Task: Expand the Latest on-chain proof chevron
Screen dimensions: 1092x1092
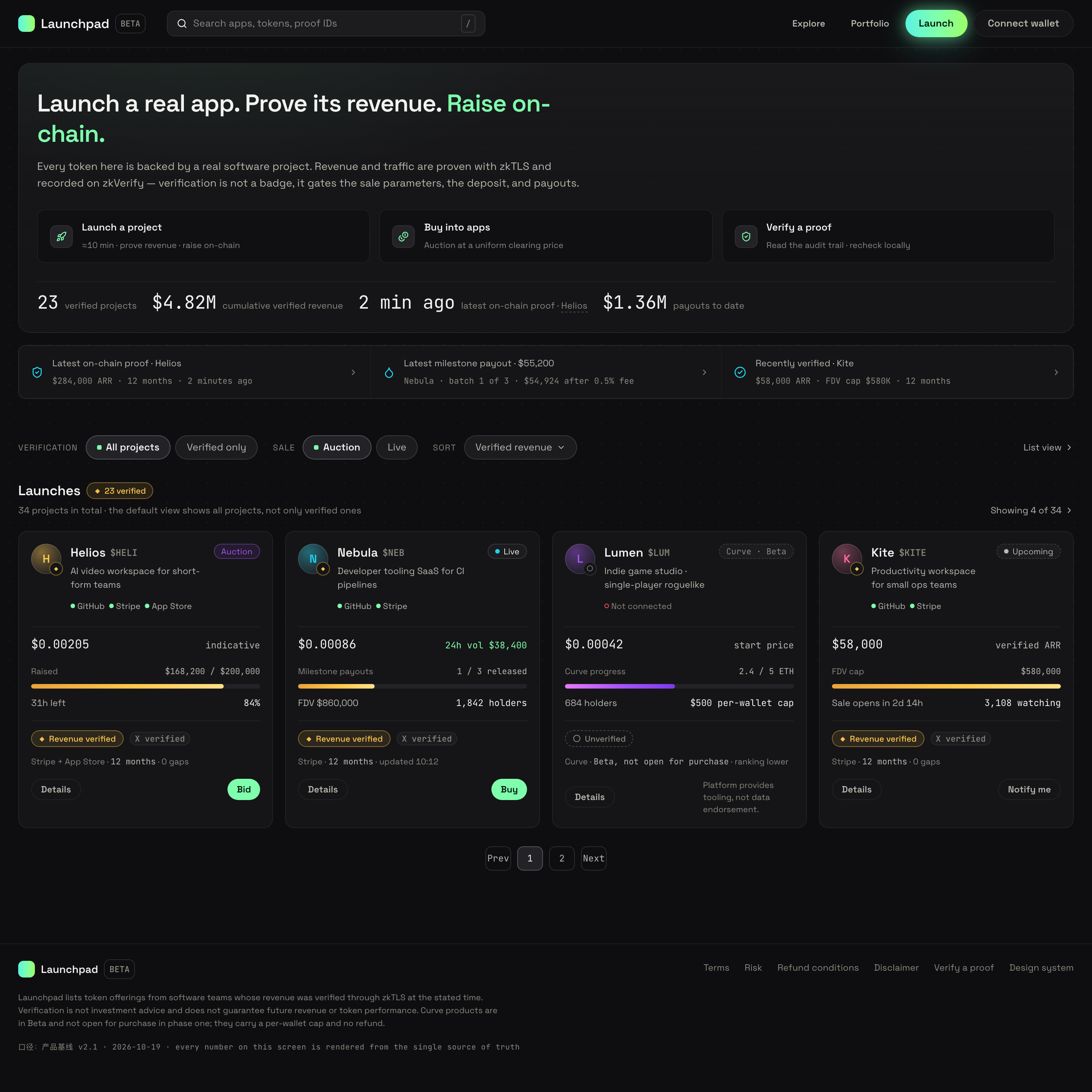Action: [x=353, y=372]
